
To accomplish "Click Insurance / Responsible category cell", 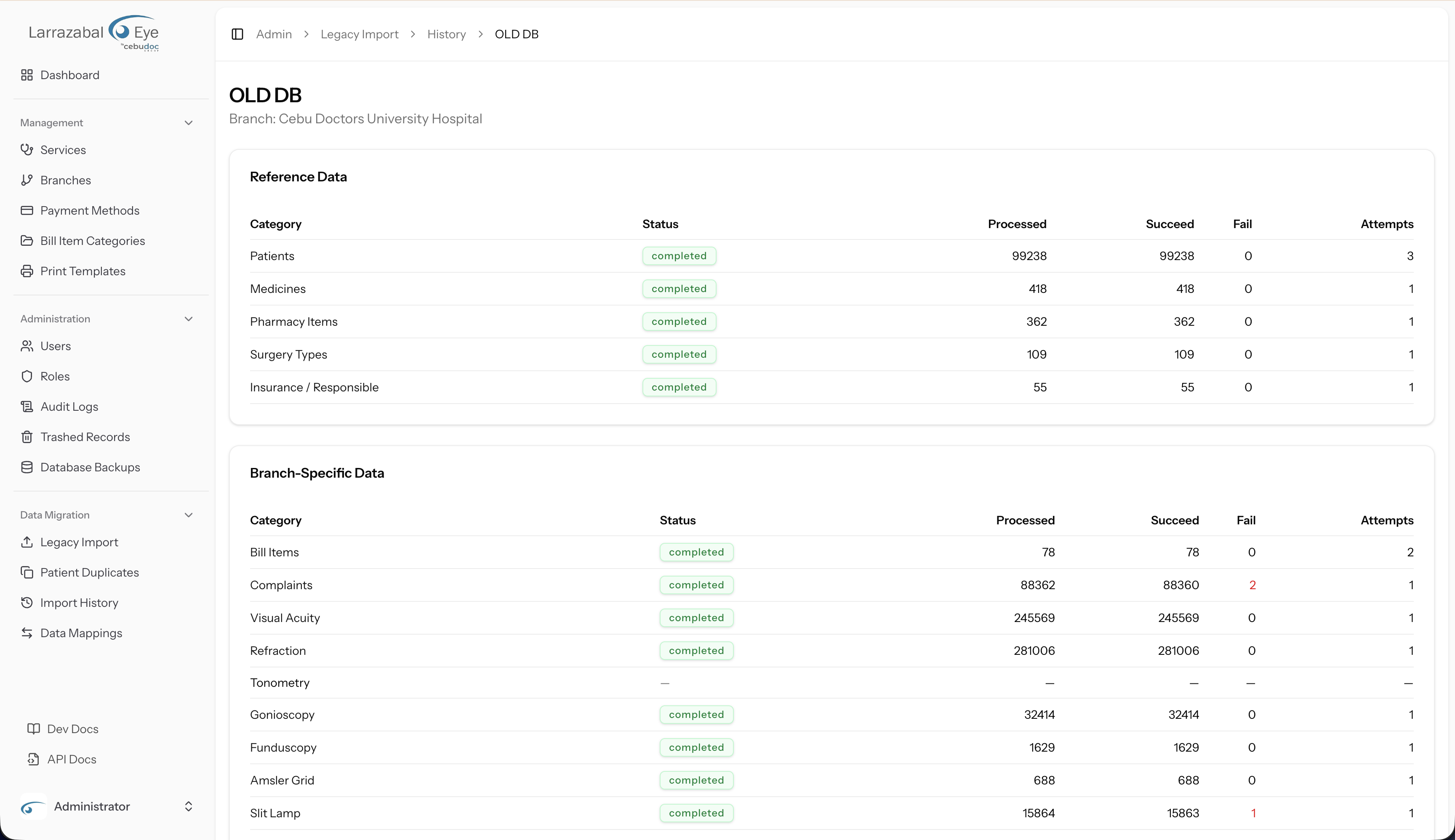I will (314, 388).
